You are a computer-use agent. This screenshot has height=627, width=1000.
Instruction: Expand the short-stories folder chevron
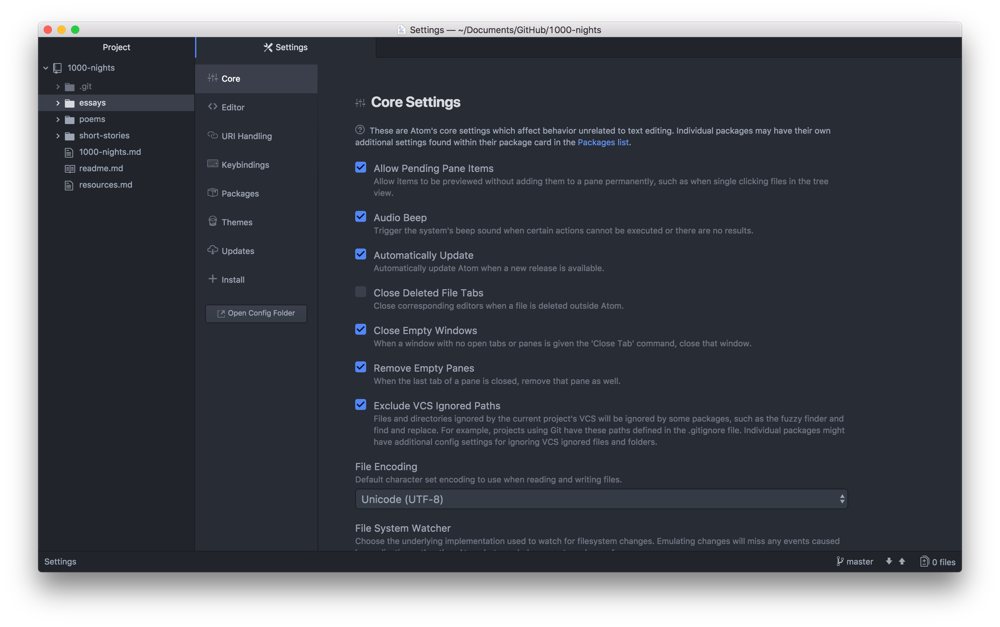click(x=57, y=136)
